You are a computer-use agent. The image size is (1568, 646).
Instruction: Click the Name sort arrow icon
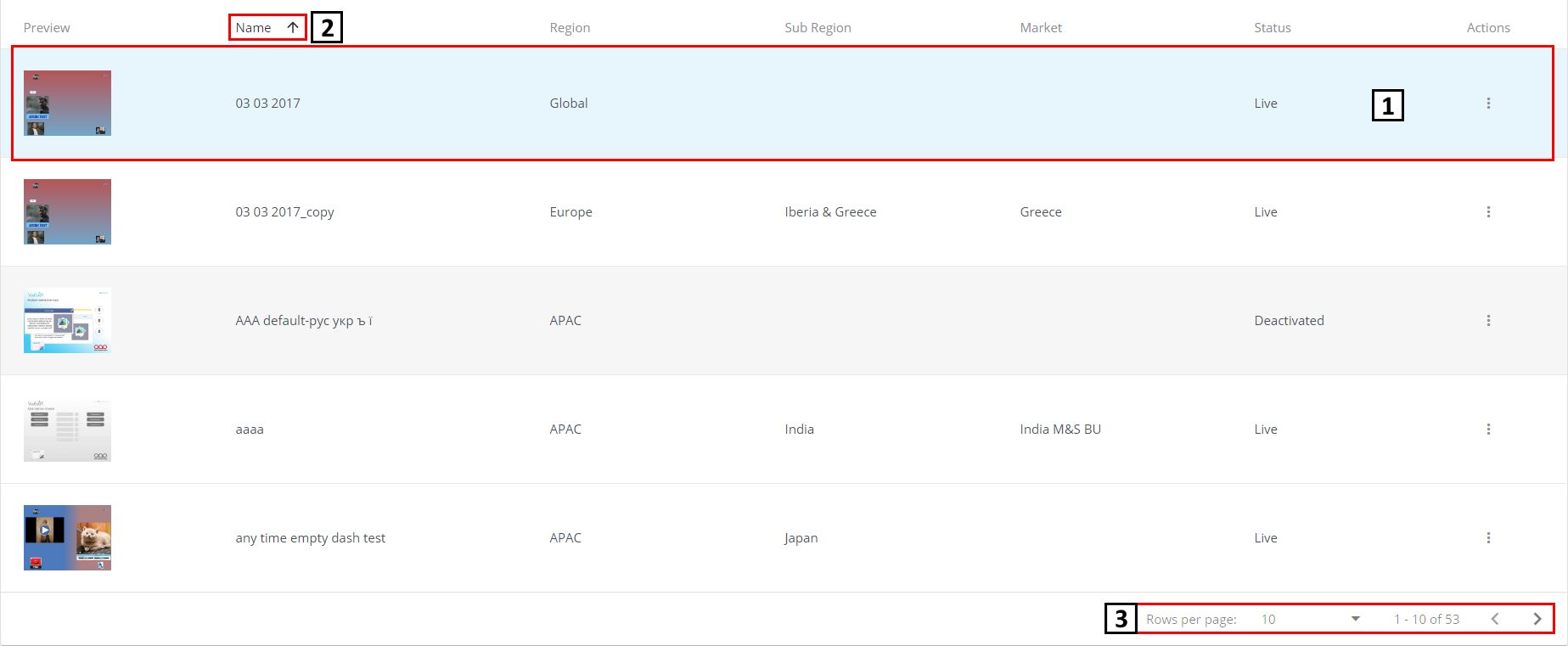click(x=293, y=27)
